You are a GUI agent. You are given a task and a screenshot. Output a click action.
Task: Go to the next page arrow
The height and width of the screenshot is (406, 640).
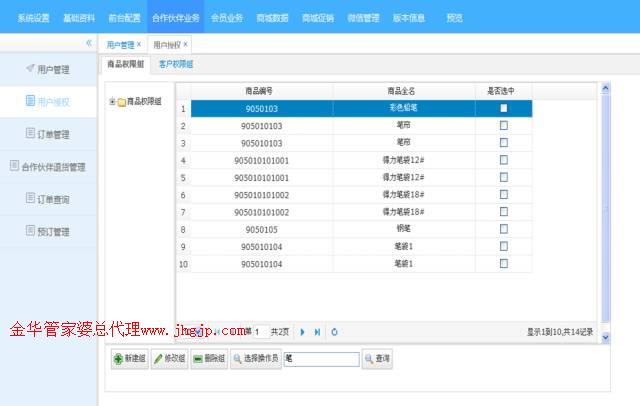[302, 332]
